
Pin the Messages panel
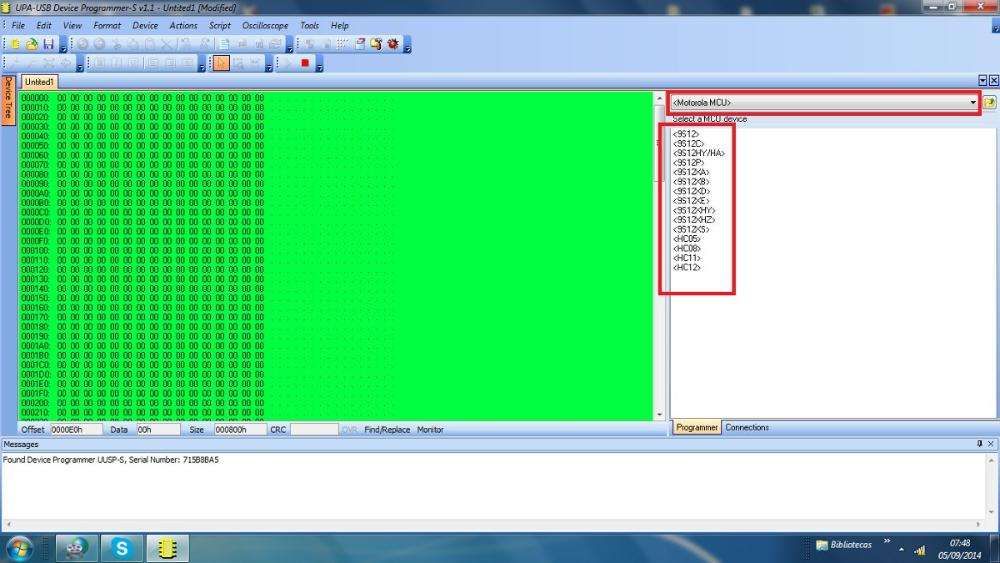tap(980, 444)
